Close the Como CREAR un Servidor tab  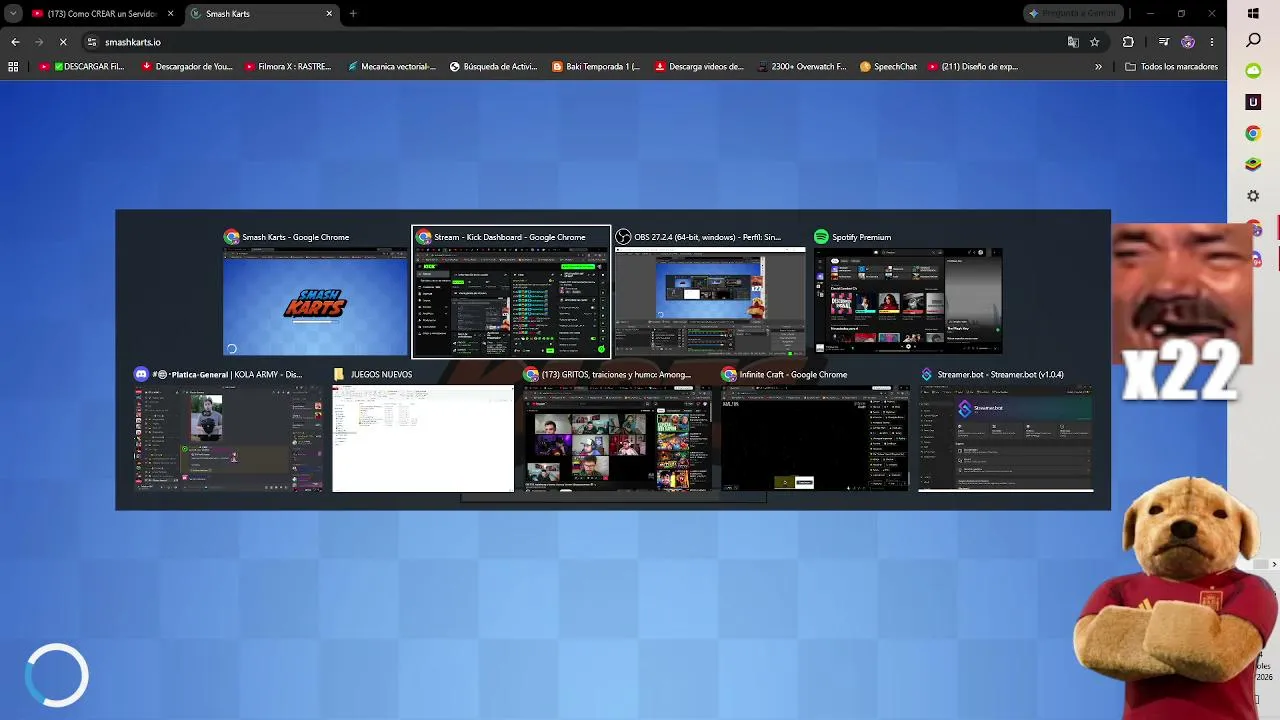[x=170, y=14]
